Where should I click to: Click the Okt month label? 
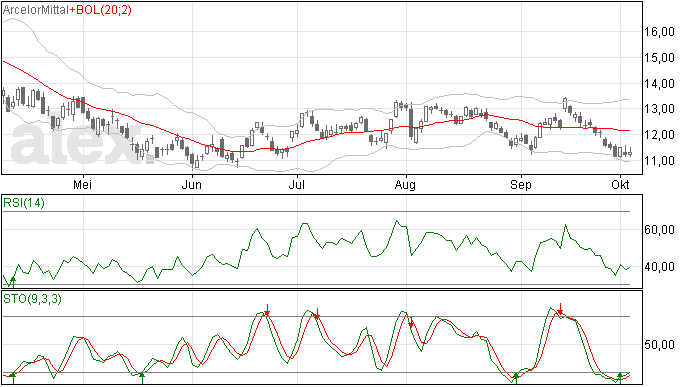(x=620, y=184)
